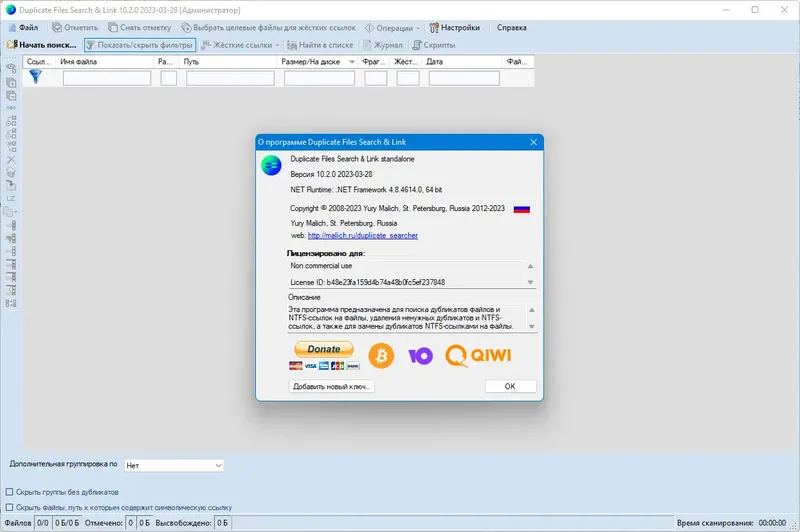The width and height of the screenshot is (800, 532).
Task: Click Снять отметку toolbar item
Action: point(139,28)
